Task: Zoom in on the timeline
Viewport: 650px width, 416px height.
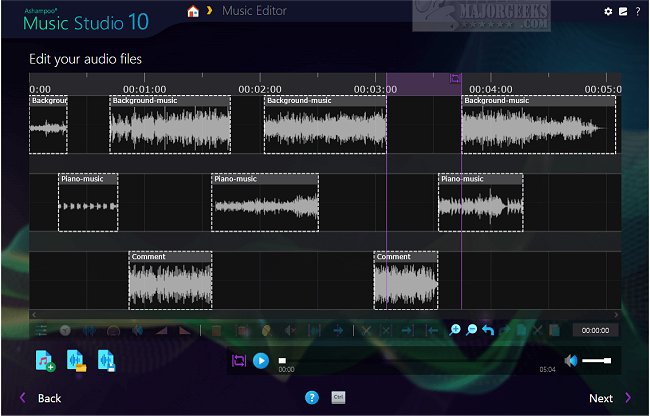Action: 456,329
